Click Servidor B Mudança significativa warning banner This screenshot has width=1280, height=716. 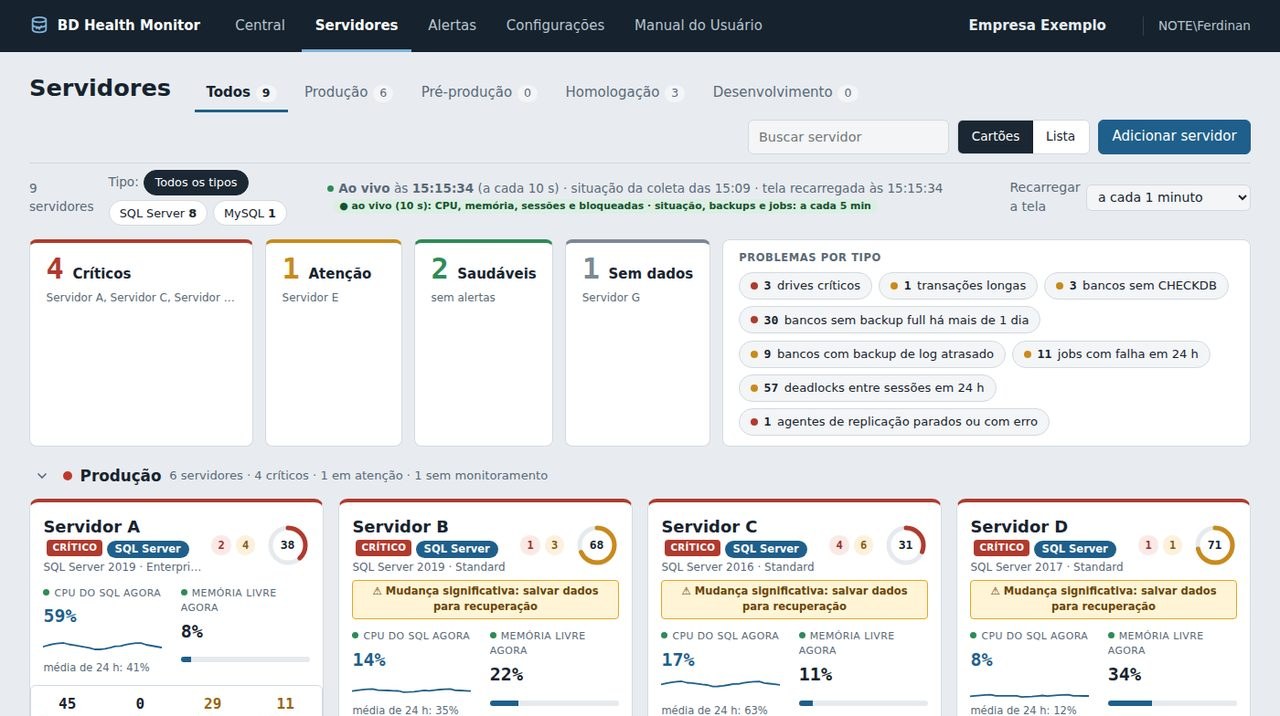(x=485, y=599)
